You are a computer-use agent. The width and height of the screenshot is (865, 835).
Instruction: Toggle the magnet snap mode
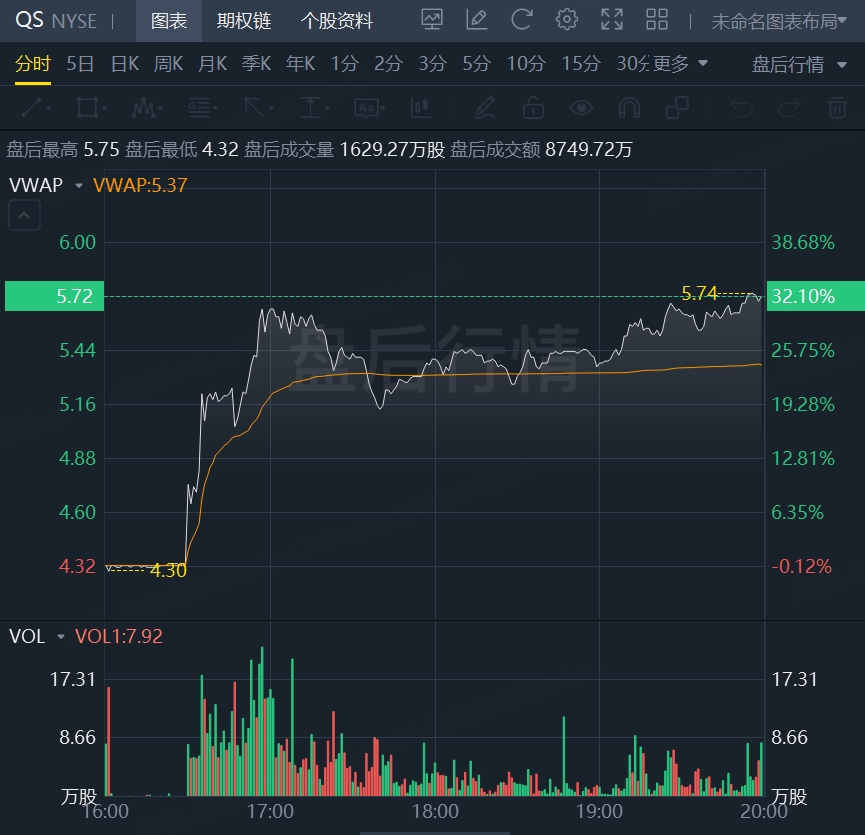pyautogui.click(x=629, y=107)
